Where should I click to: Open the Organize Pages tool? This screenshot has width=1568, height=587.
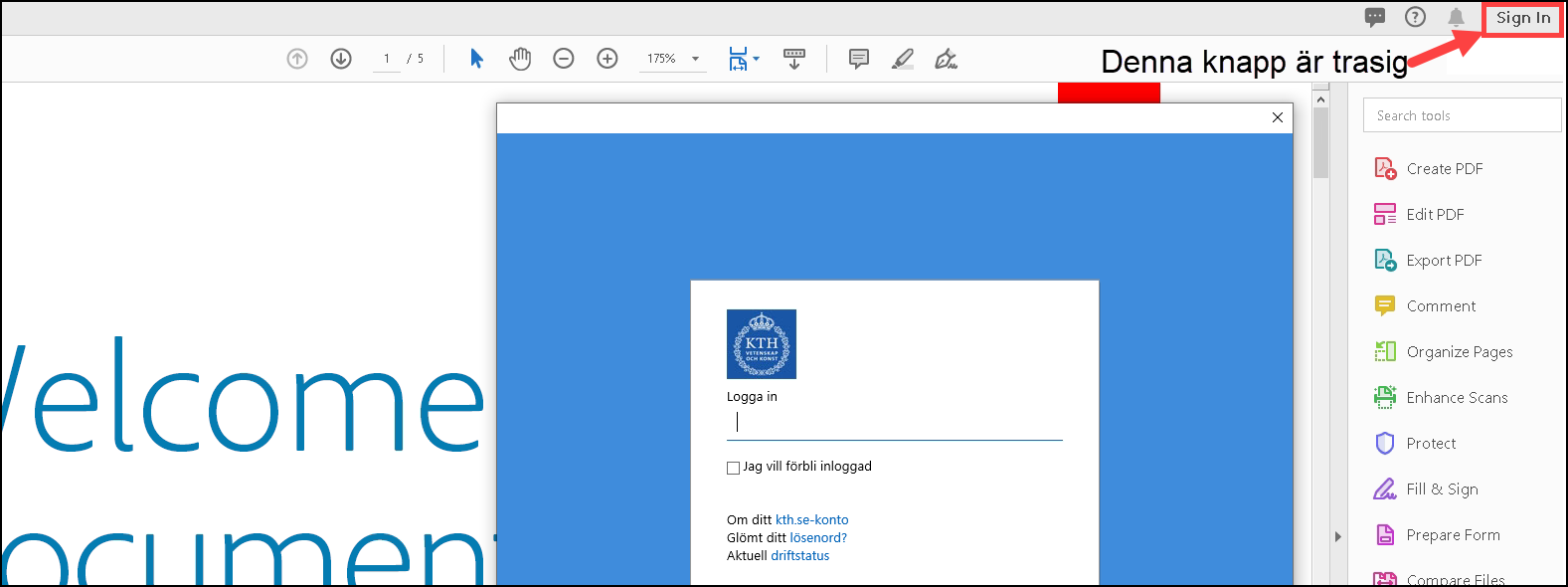[1459, 352]
